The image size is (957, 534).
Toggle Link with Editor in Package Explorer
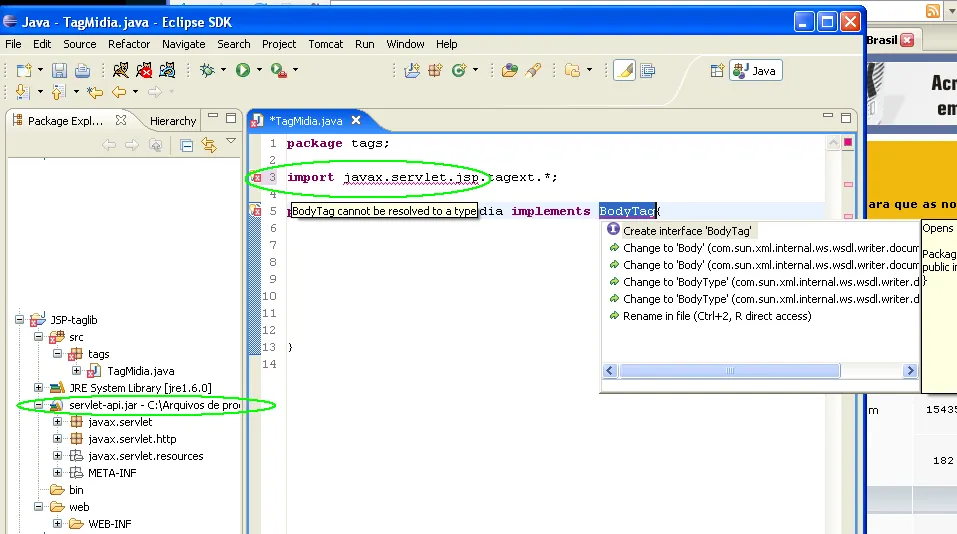coord(208,145)
